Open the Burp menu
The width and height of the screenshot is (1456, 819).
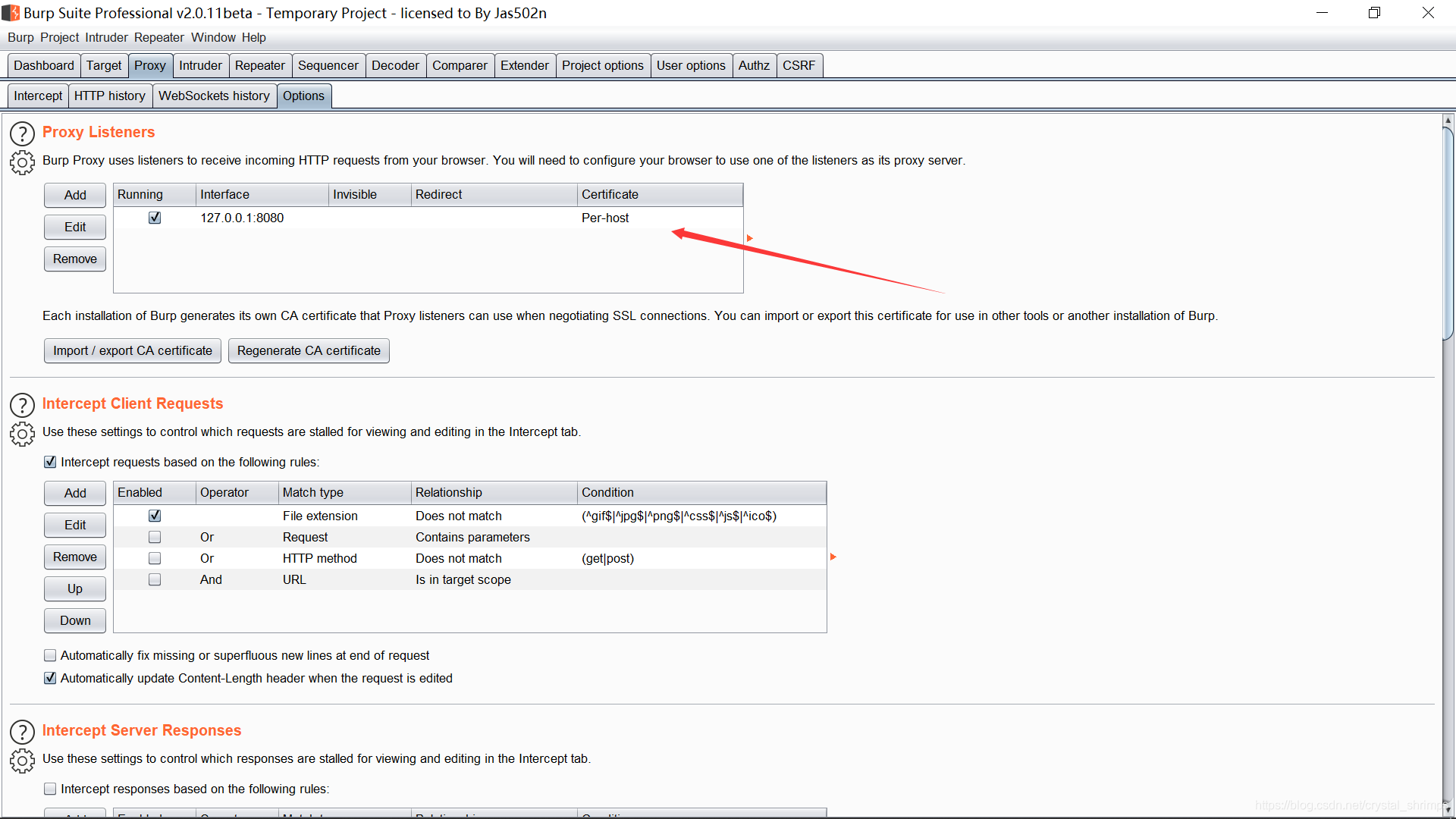point(20,37)
